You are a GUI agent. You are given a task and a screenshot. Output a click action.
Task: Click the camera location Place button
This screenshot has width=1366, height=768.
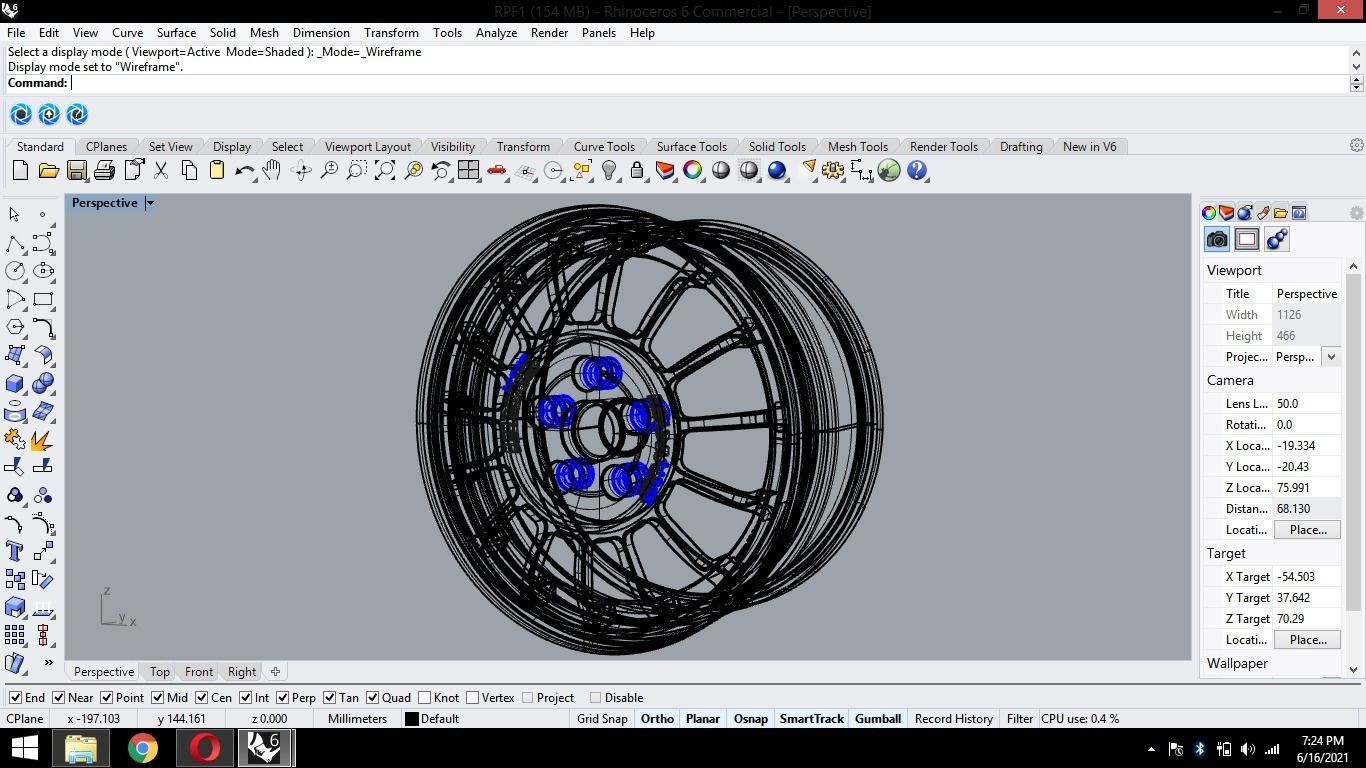point(1307,530)
